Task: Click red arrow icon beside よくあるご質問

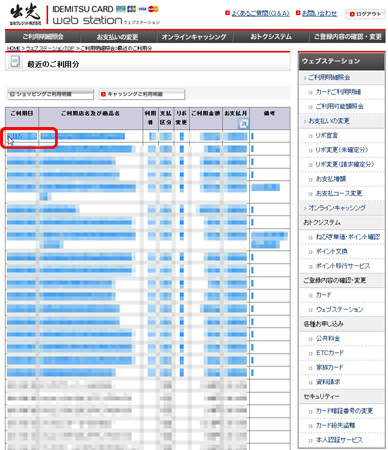Action: point(228,13)
